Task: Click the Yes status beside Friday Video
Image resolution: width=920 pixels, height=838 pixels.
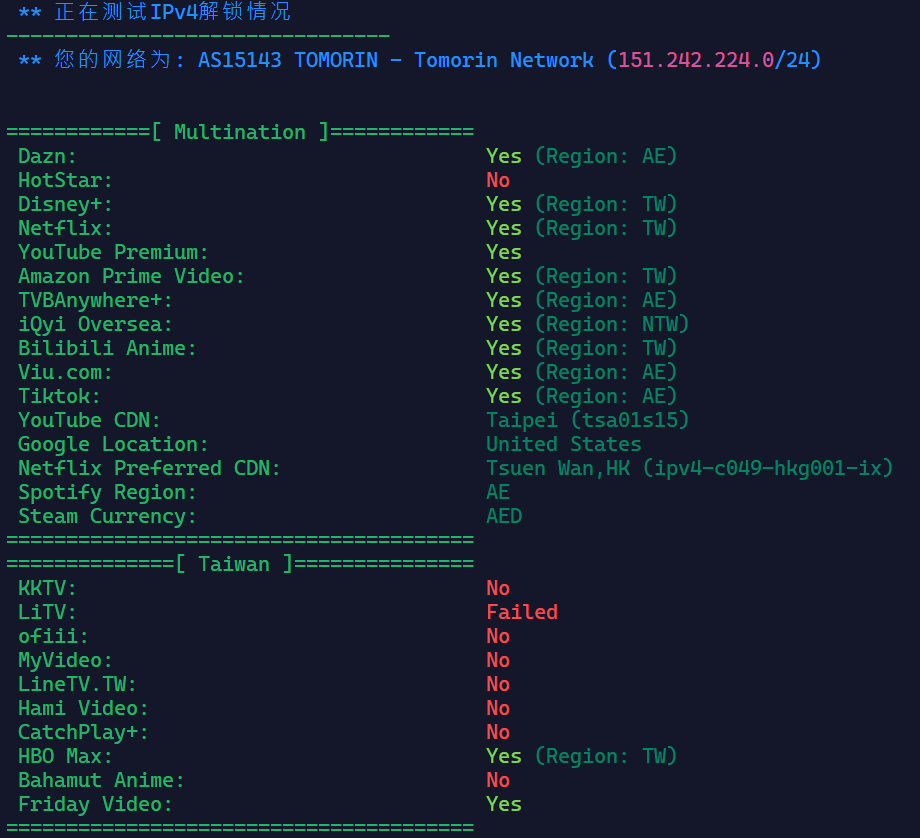Action: [504, 804]
